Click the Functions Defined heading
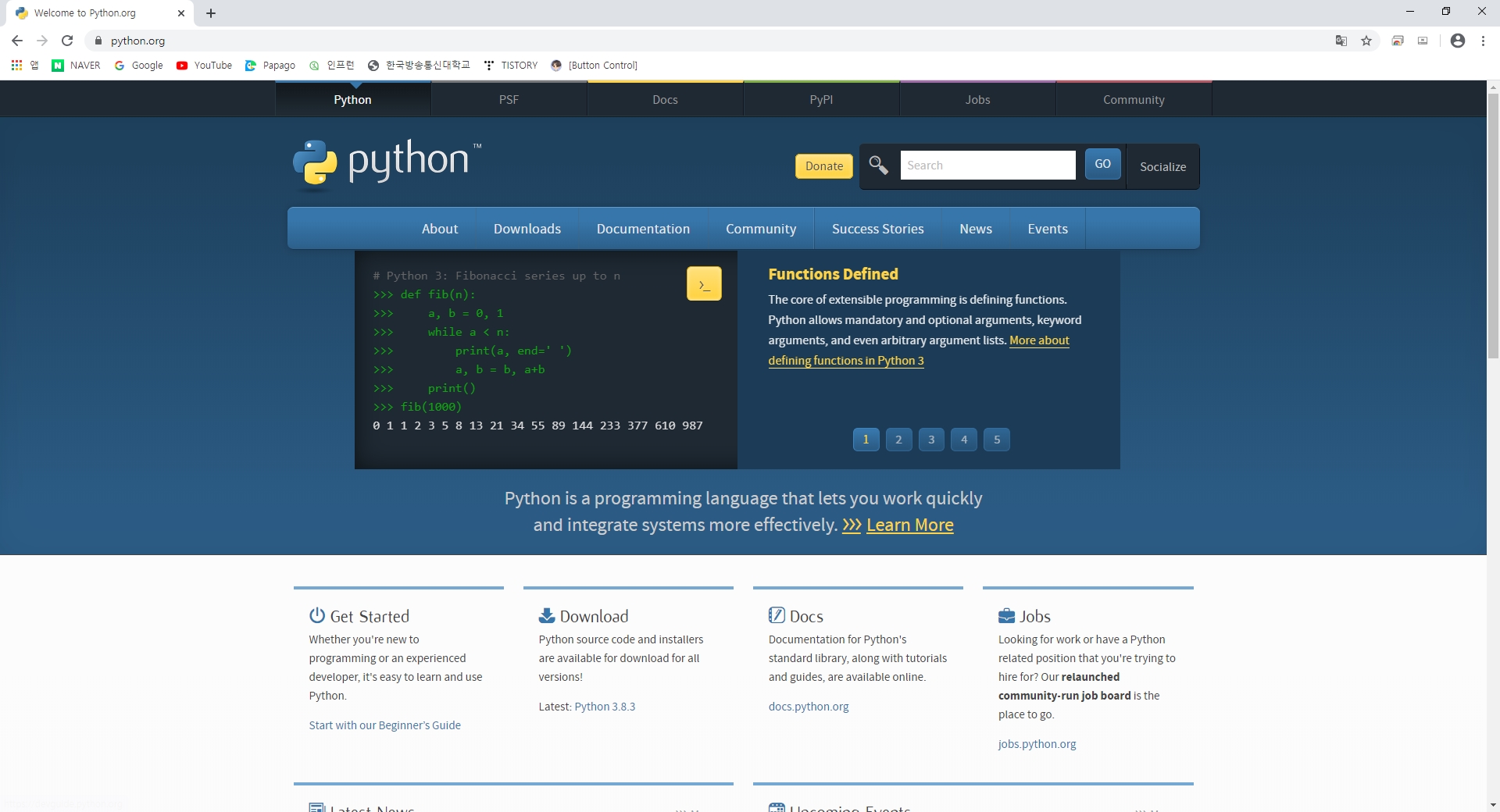The image size is (1500, 812). pos(833,274)
